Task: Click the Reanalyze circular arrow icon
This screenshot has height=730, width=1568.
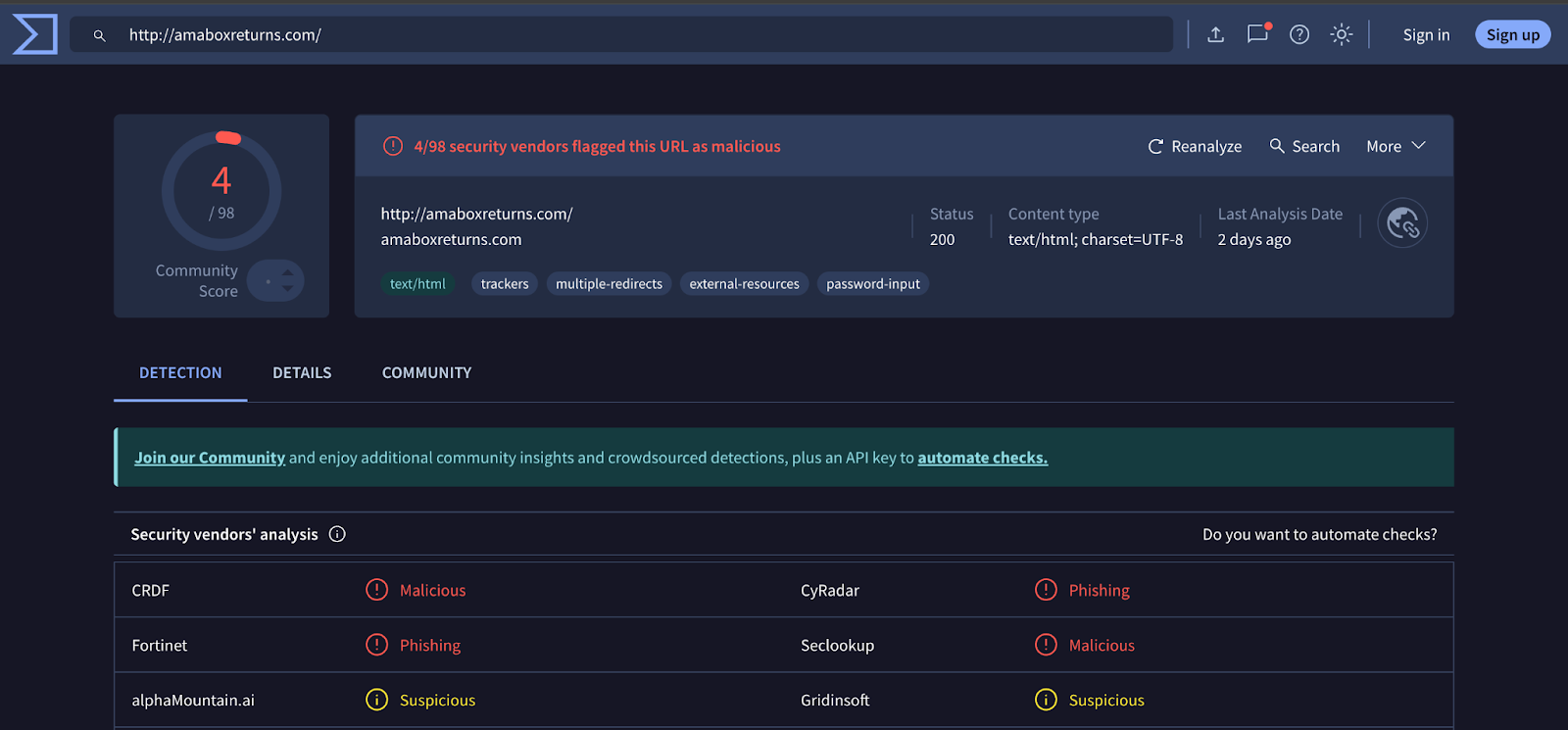Action: coord(1155,146)
